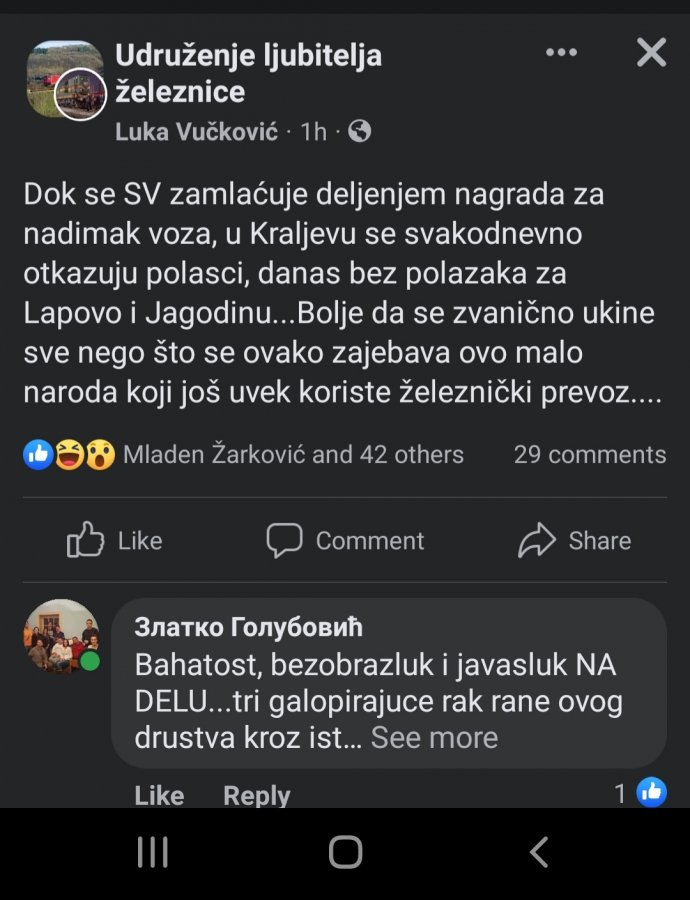Tap Златко Голубовић's avatar photo
690x900 pixels.
pyautogui.click(x=62, y=636)
